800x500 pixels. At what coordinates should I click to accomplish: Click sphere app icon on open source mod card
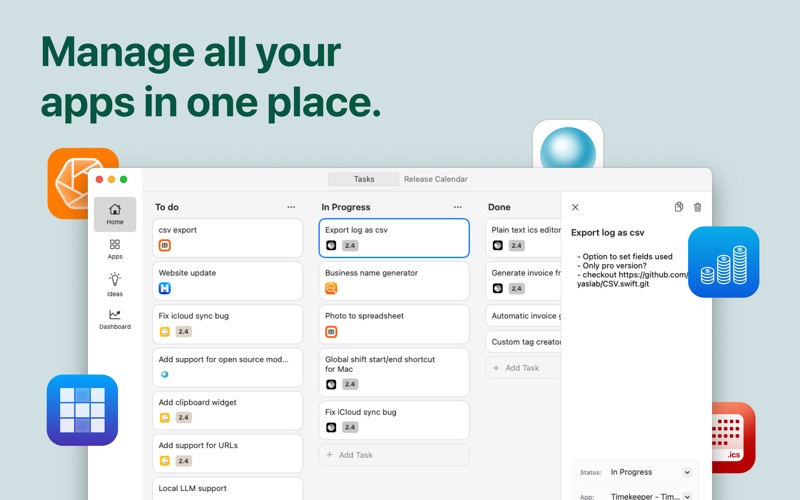[164, 374]
